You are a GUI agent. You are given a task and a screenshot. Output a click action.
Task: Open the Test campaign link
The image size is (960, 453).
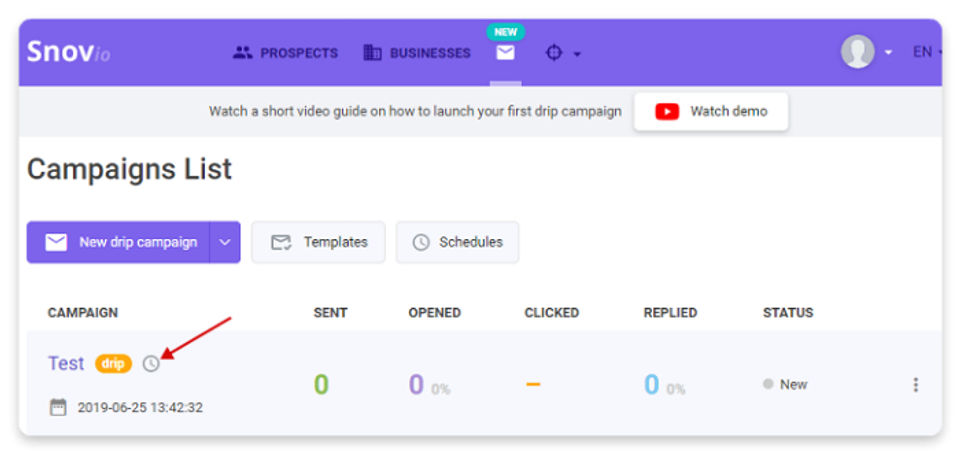coord(66,364)
